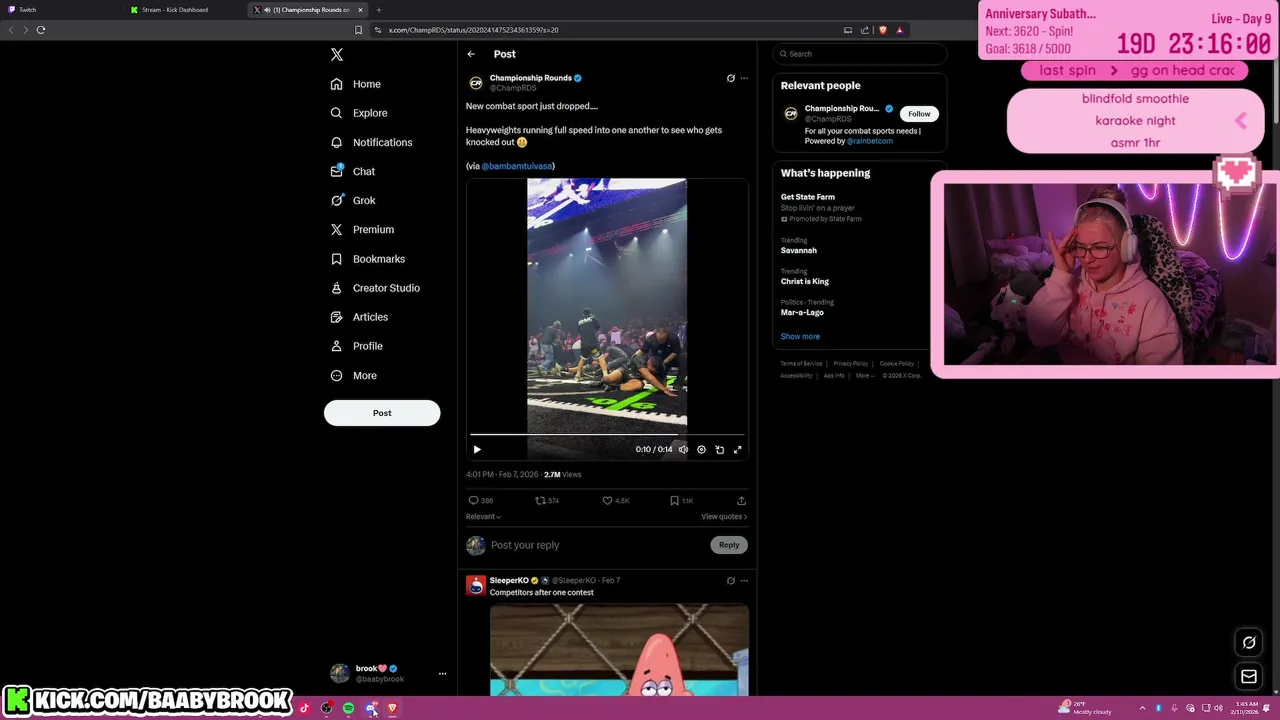The height and width of the screenshot is (720, 1280).
Task: Click the Brave Shields icon in address bar
Action: (x=882, y=30)
